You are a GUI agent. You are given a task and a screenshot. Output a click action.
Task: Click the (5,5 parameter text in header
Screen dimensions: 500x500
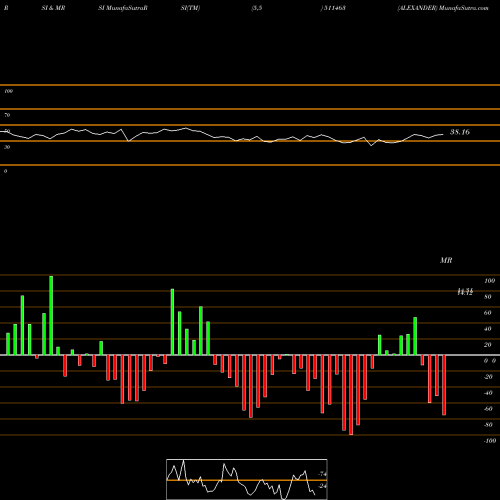coord(257,8)
